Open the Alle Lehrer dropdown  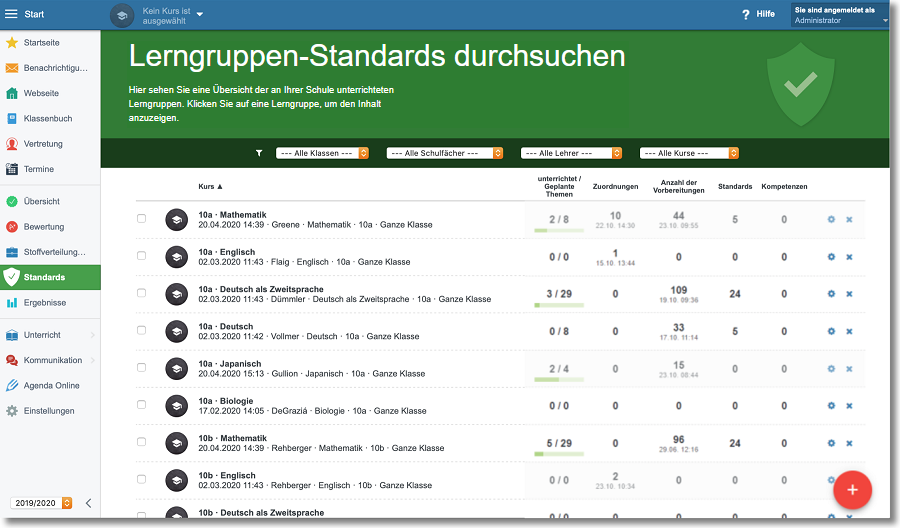click(571, 153)
